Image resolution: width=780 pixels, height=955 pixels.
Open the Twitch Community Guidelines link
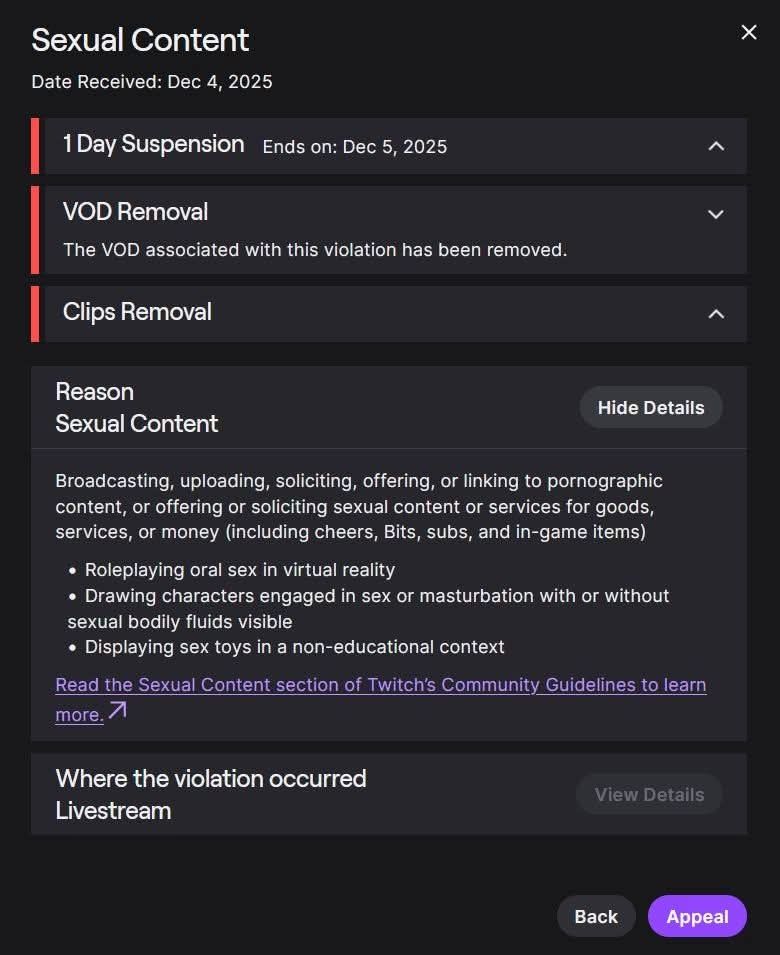[x=380, y=685]
